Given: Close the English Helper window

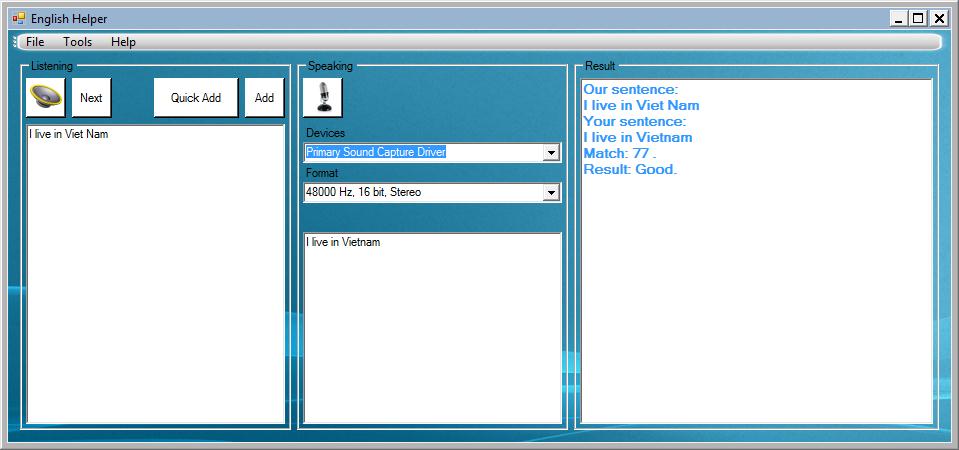Looking at the screenshot, I should click(x=938, y=19).
